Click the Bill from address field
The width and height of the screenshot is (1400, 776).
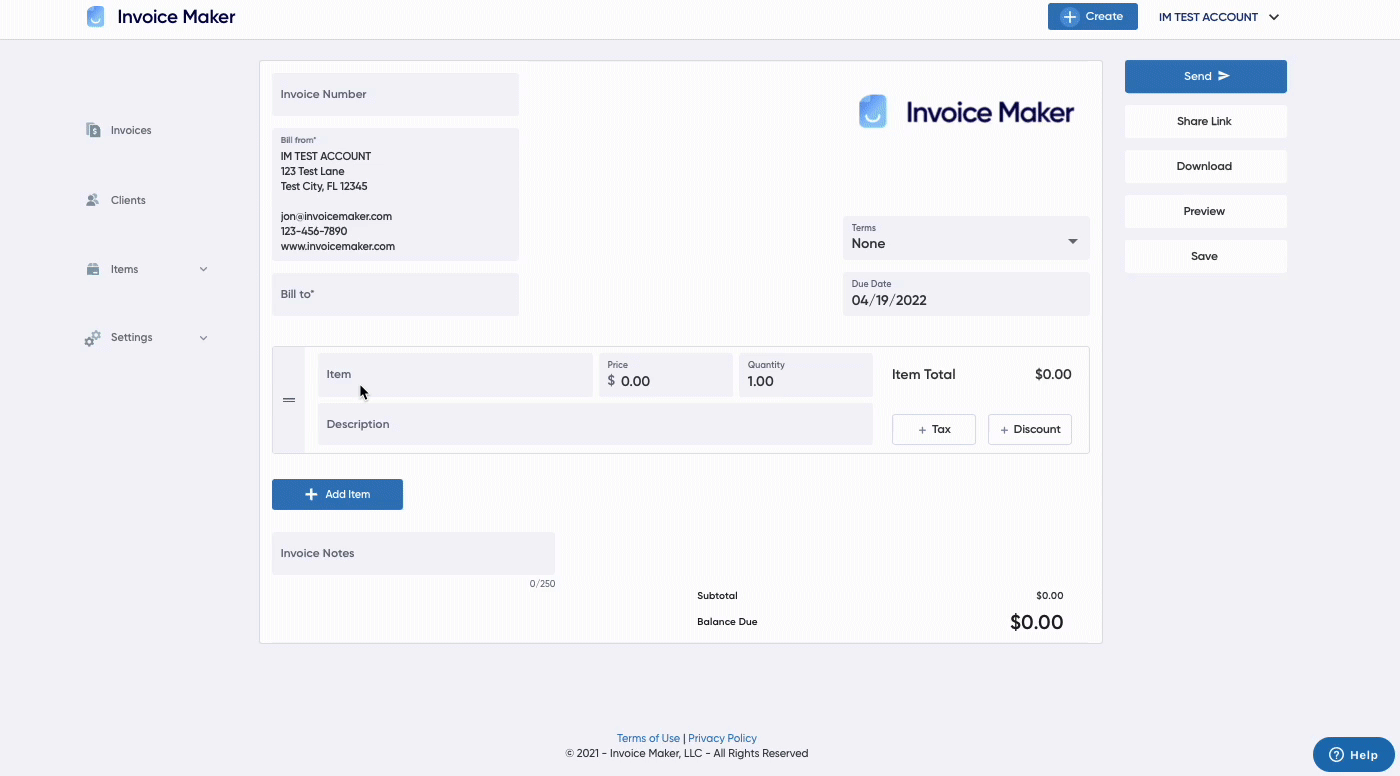point(395,194)
